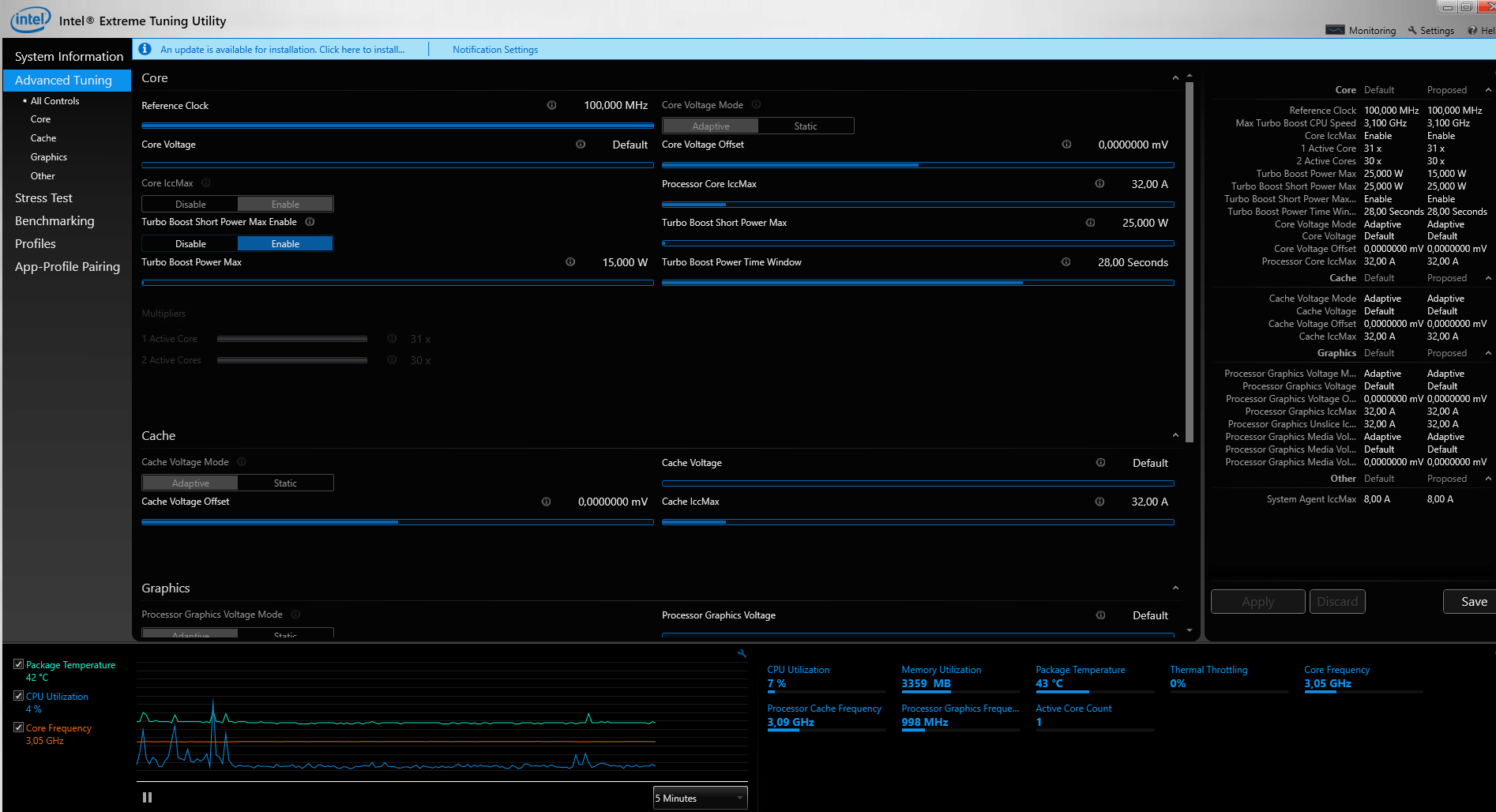
Task: Click the info icon next to Reference Clock
Action: click(551, 105)
